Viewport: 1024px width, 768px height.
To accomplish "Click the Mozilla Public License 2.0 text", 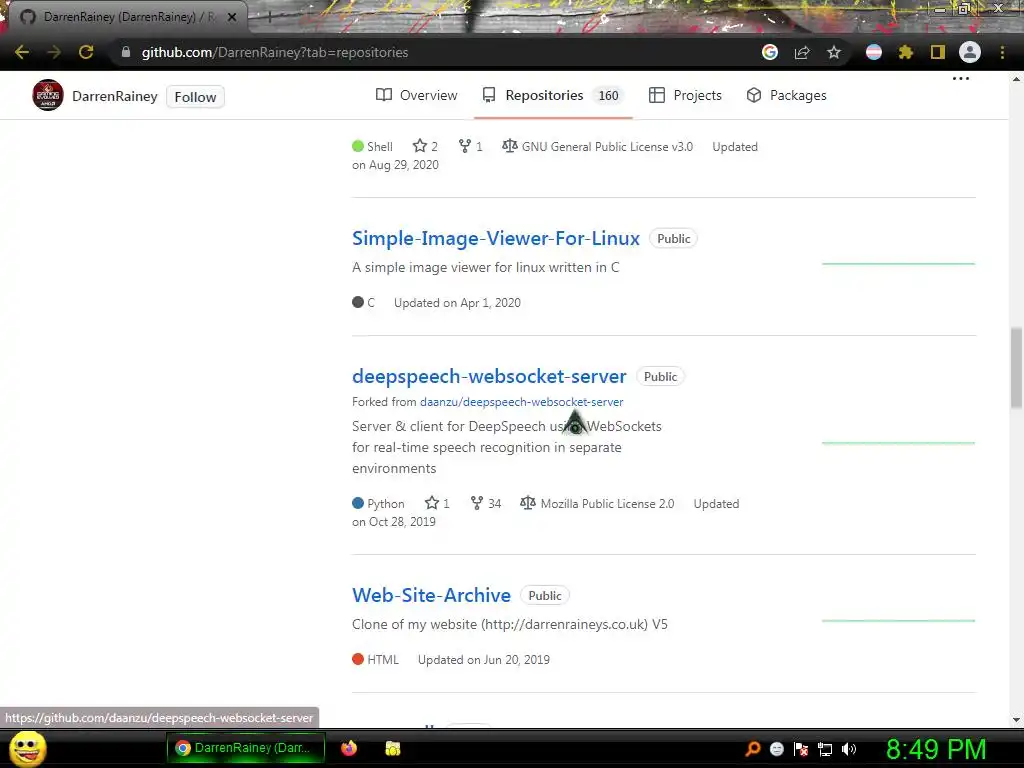I will (607, 504).
